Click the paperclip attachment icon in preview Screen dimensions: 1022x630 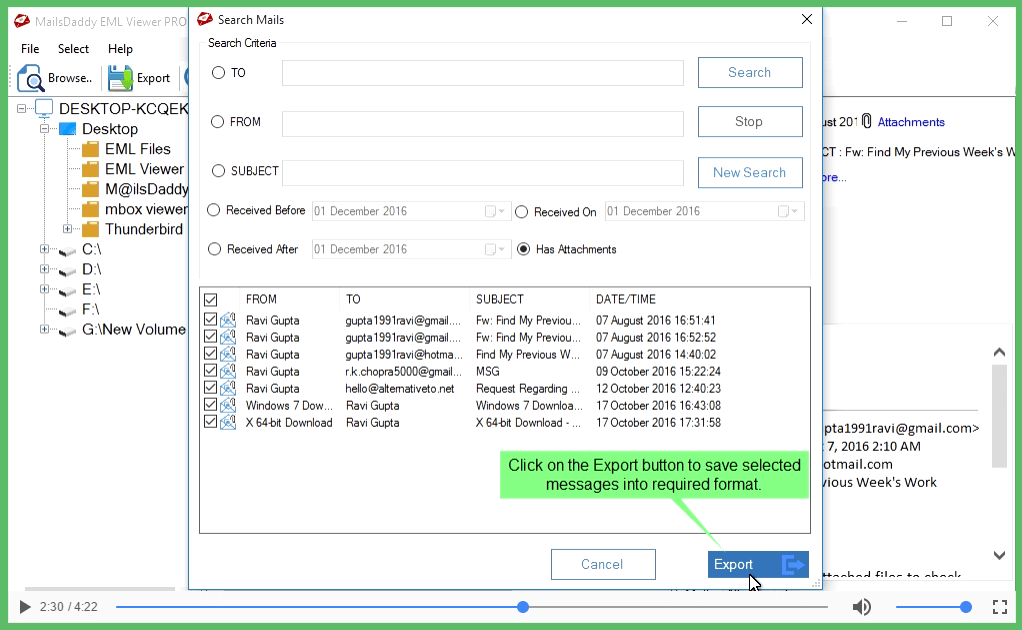click(866, 121)
